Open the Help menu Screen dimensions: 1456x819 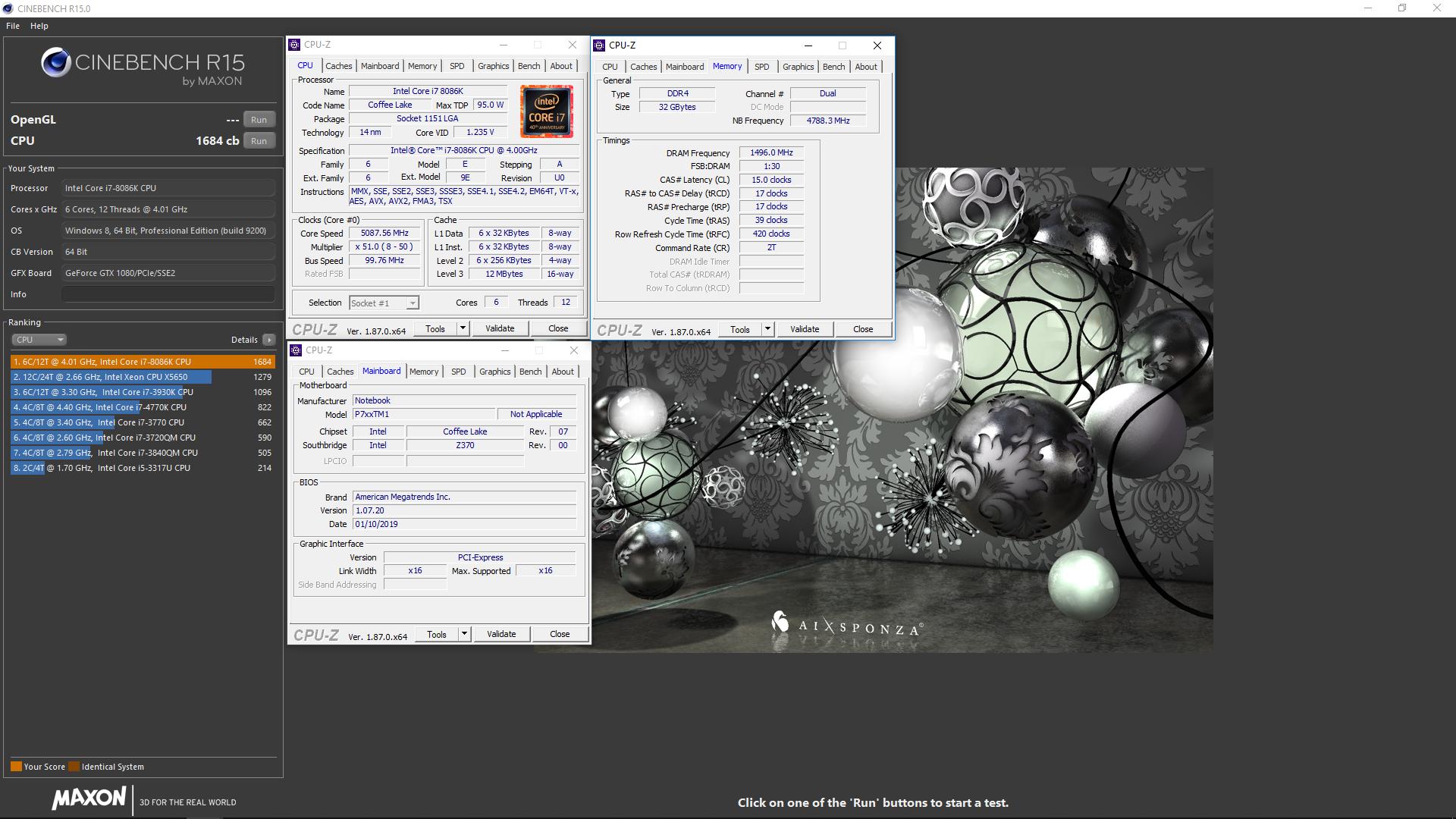pyautogui.click(x=39, y=26)
